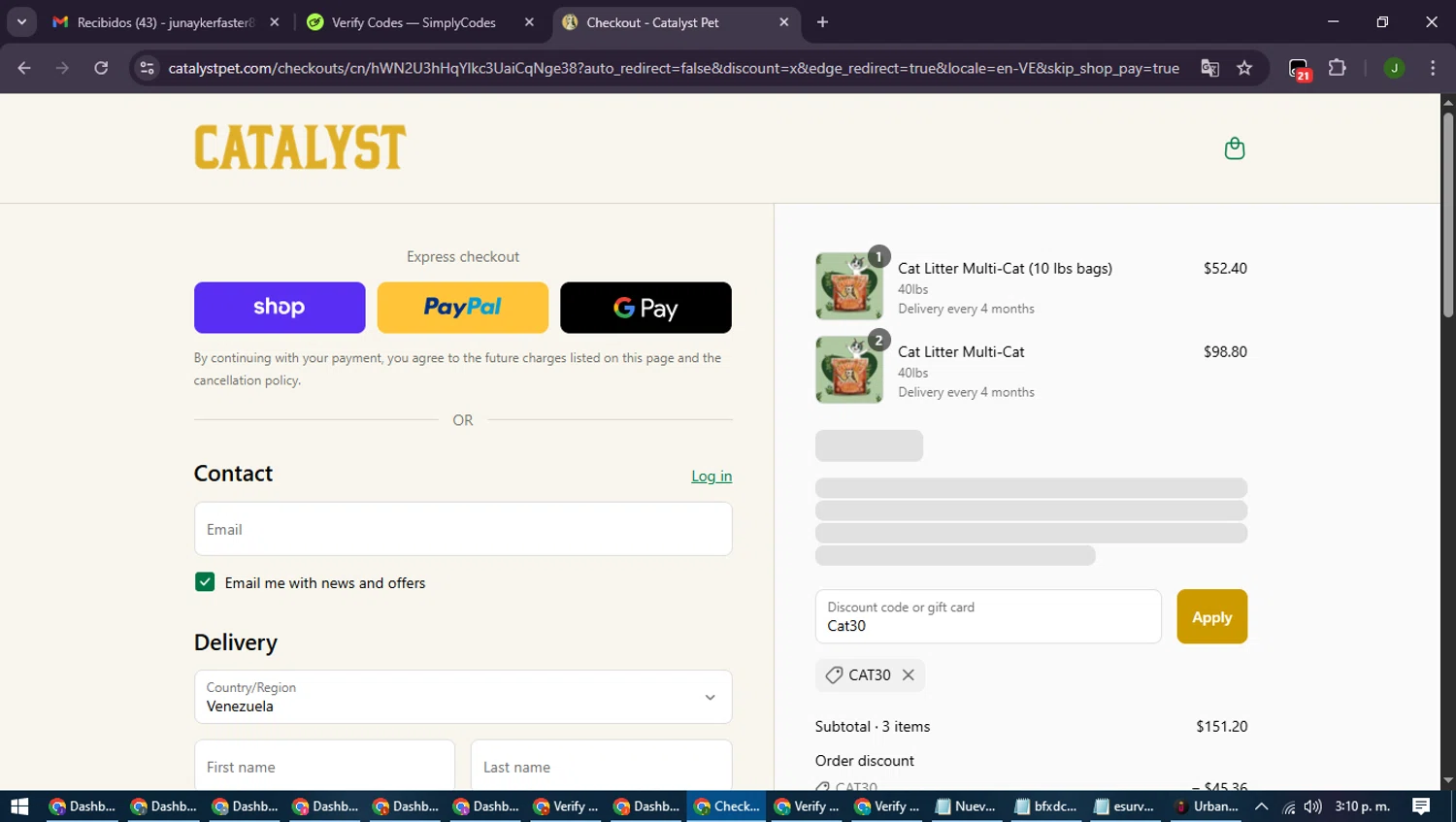Open a new browser tab
This screenshot has height=822, width=1456.
pyautogui.click(x=823, y=22)
